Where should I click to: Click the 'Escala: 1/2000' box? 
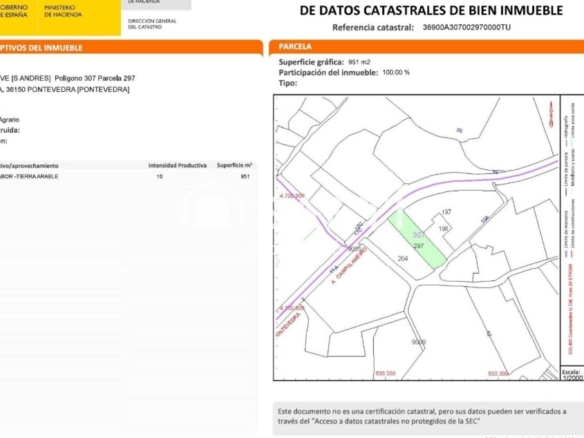tap(572, 374)
